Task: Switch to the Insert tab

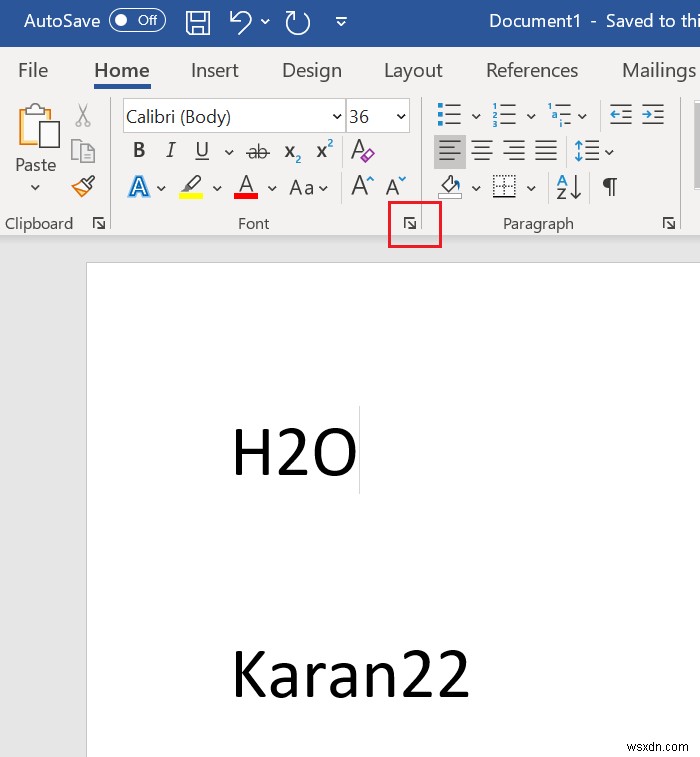Action: (x=215, y=70)
